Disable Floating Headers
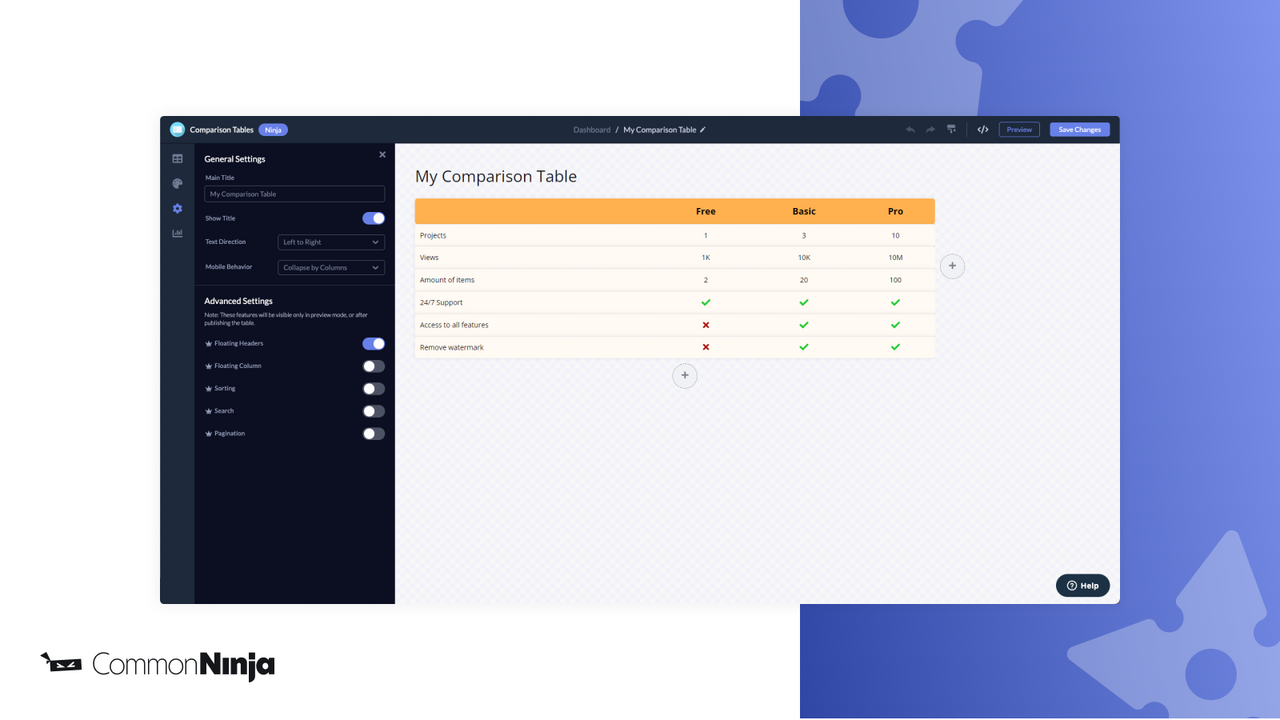This screenshot has width=1280, height=720. tap(373, 343)
